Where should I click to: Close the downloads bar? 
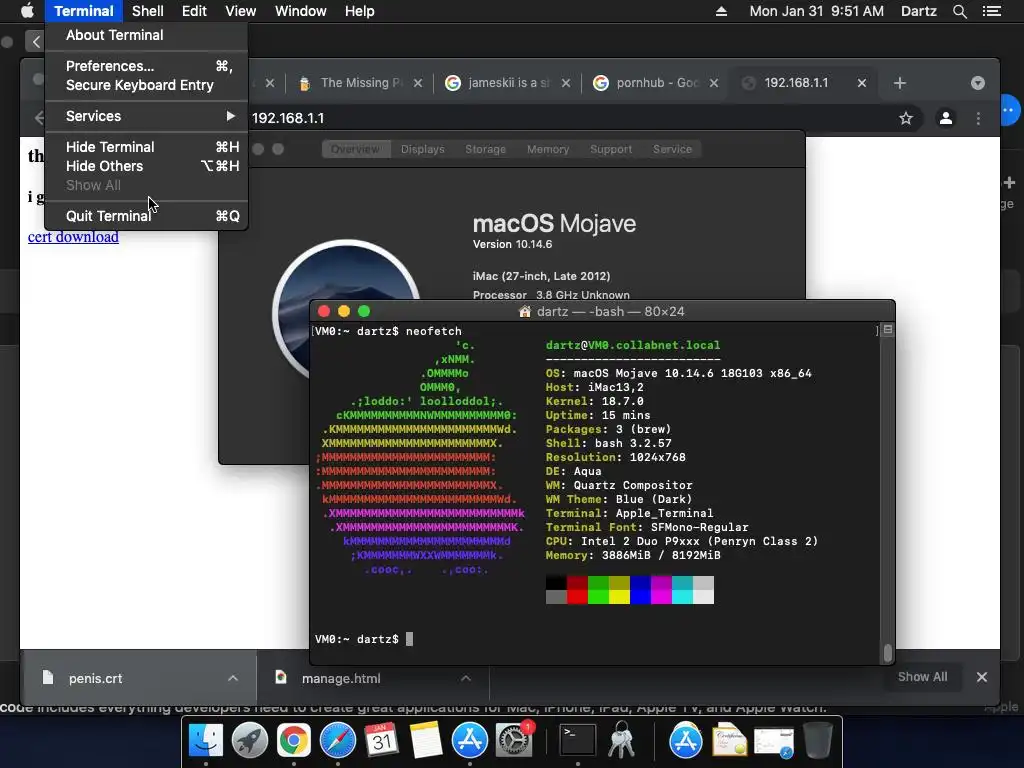pos(982,677)
